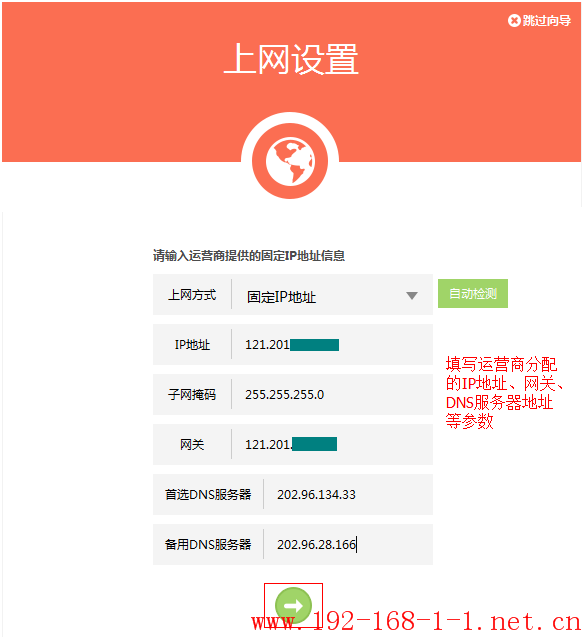The width and height of the screenshot is (584, 637).
Task: Click the 备用DNS服务器 label
Action: [208, 544]
